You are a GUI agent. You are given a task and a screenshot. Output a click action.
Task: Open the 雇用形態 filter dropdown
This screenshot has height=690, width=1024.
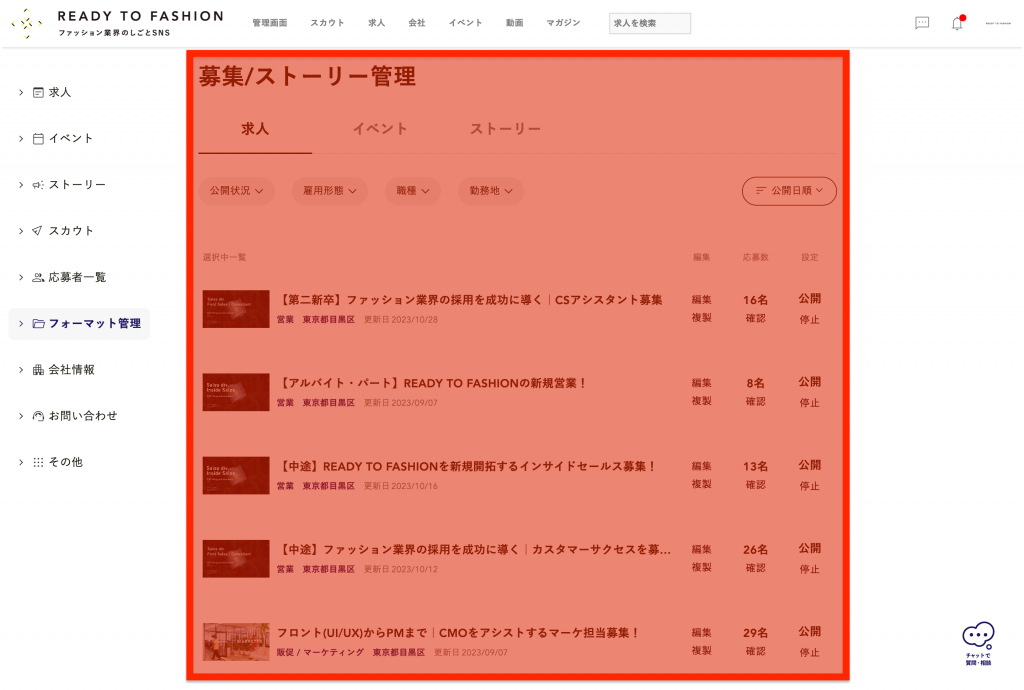tap(329, 191)
